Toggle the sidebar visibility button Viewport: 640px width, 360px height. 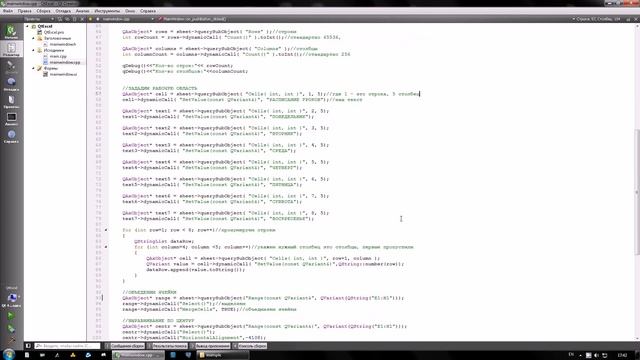pyautogui.click(x=28, y=346)
